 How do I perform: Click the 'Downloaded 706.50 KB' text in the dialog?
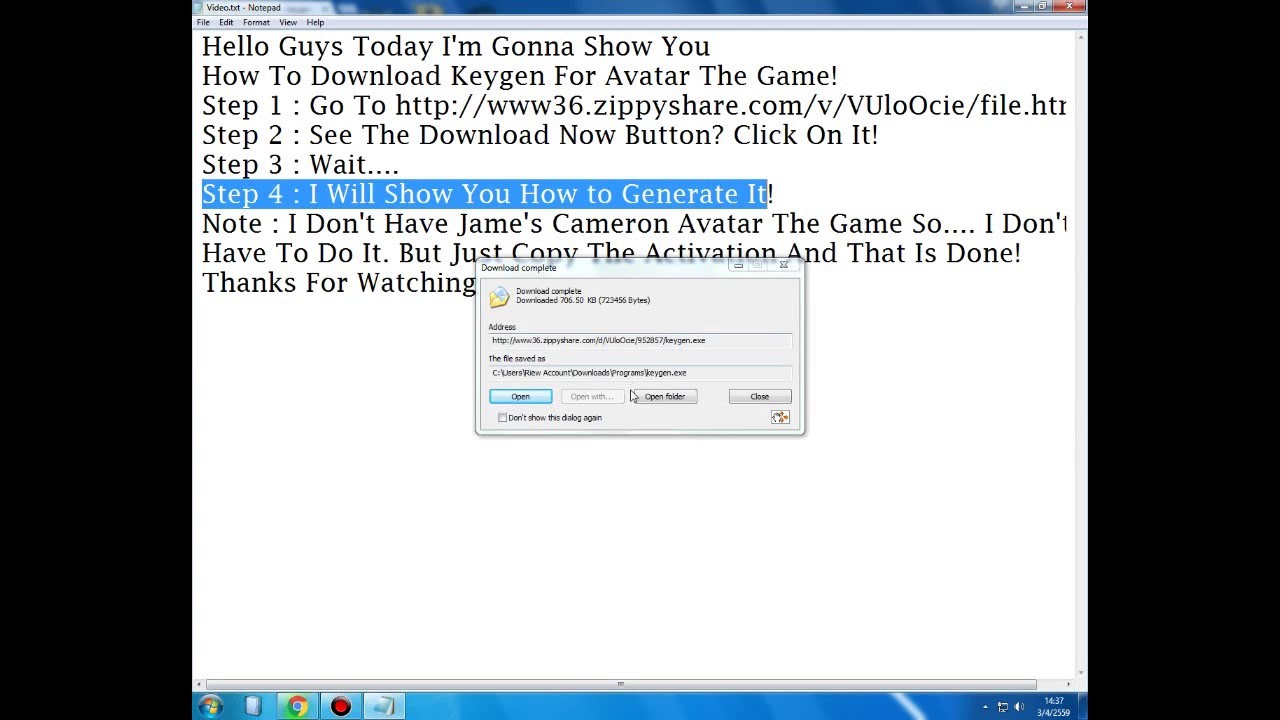(x=583, y=300)
